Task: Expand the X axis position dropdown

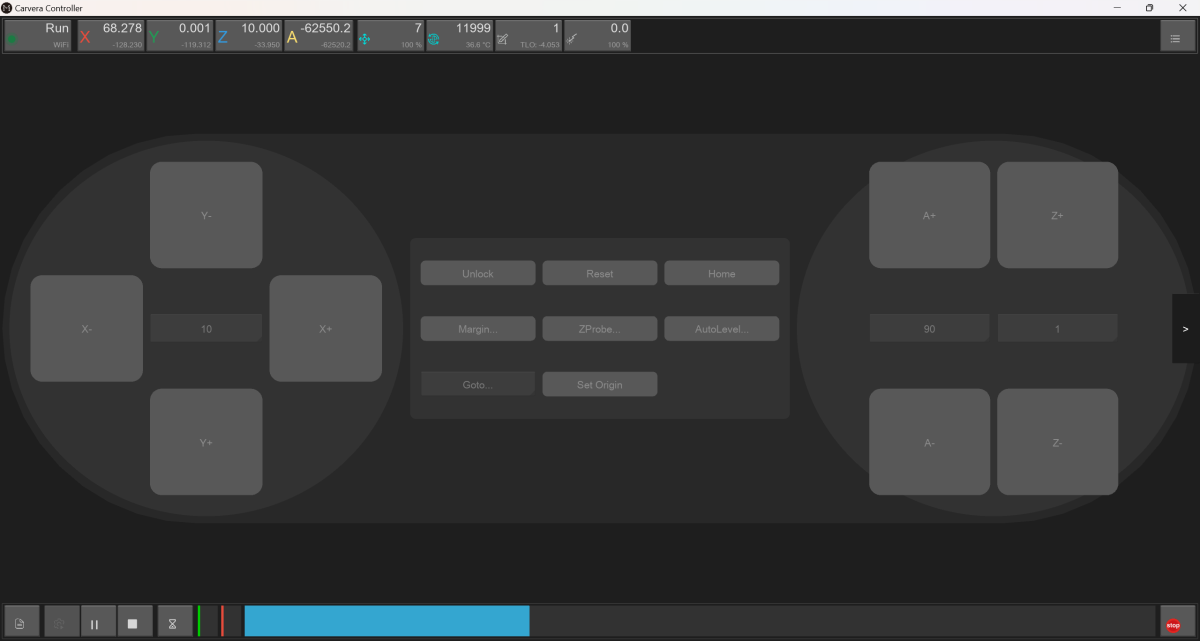Action: [x=111, y=36]
